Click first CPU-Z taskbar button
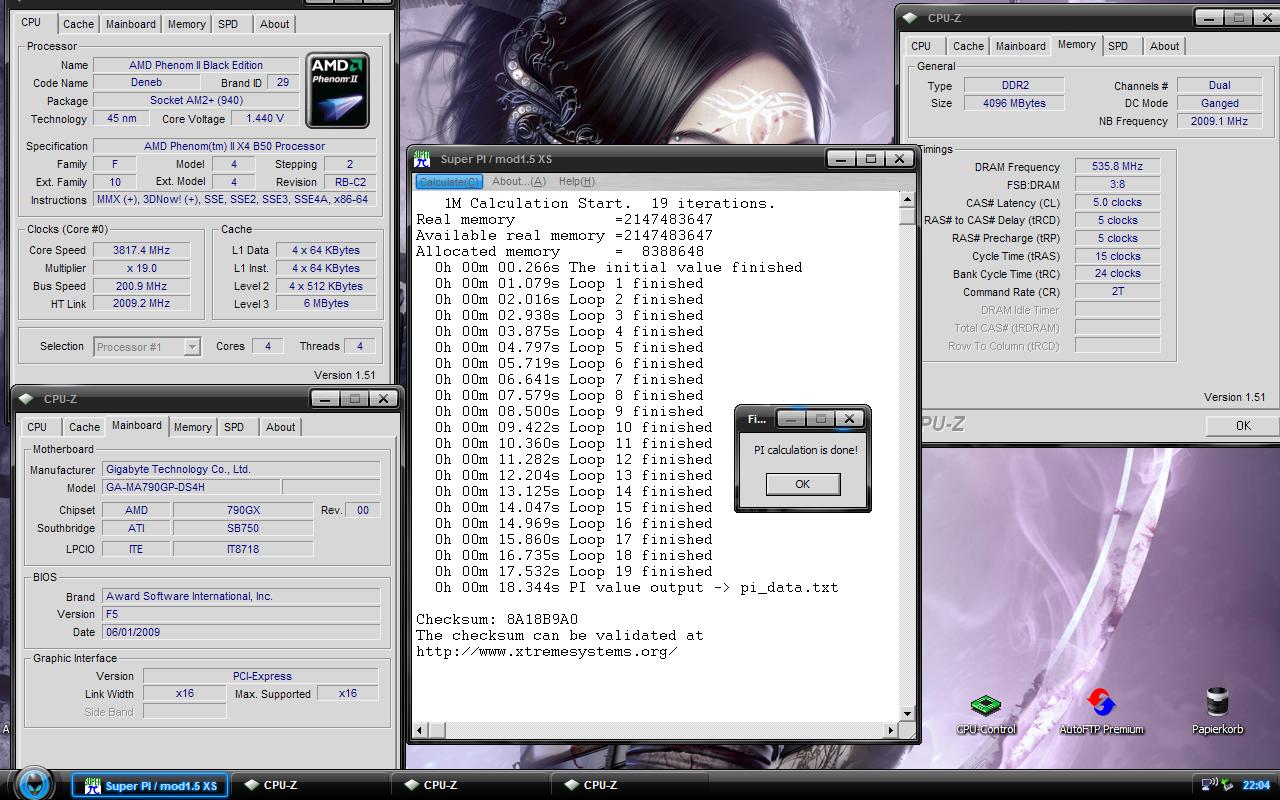Viewport: 1280px width, 800px height. (x=310, y=786)
